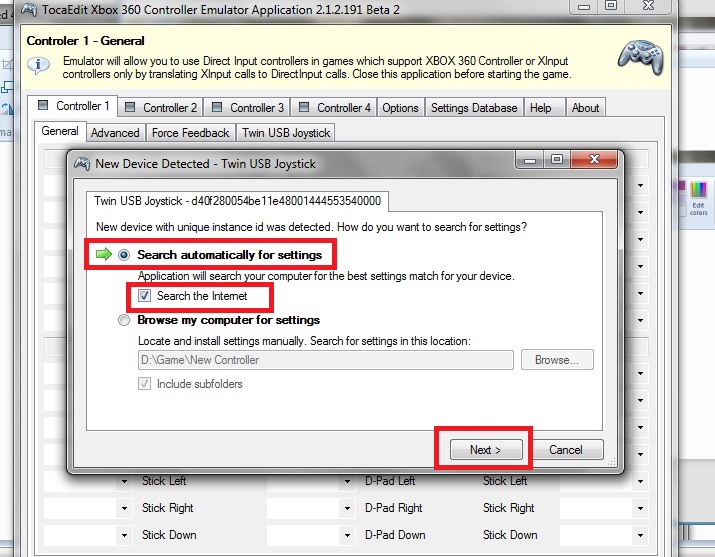The width and height of the screenshot is (715, 557).
Task: Open the Options tab
Action: click(400, 108)
